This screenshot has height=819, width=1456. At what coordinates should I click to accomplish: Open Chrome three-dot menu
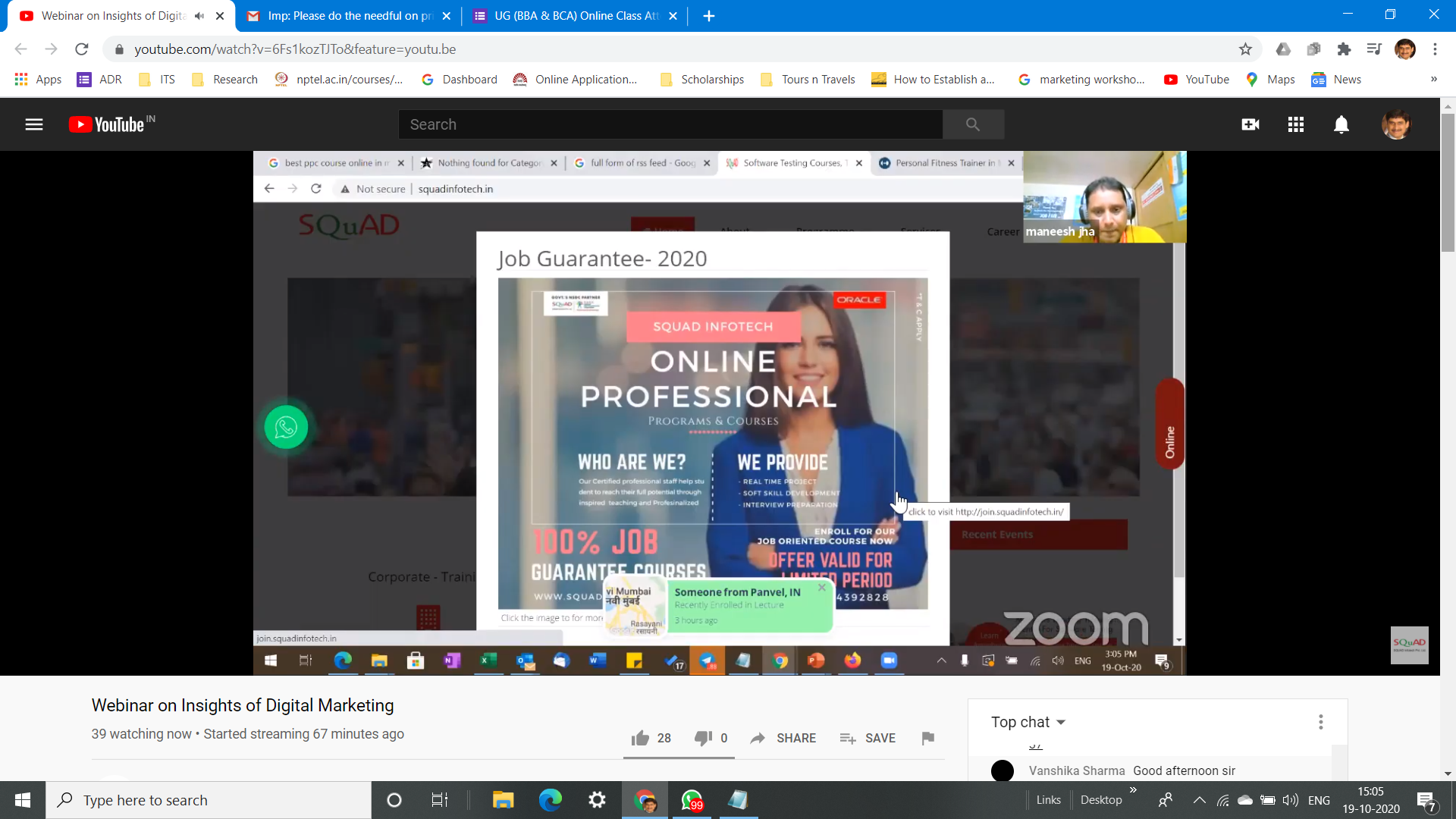coord(1435,49)
